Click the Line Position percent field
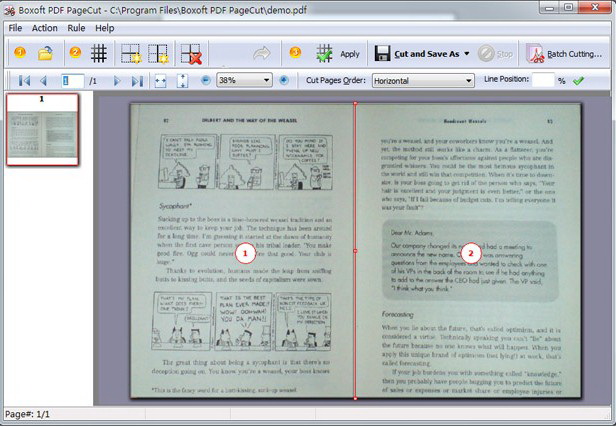Viewport: 616px width, 427px height. (x=543, y=80)
